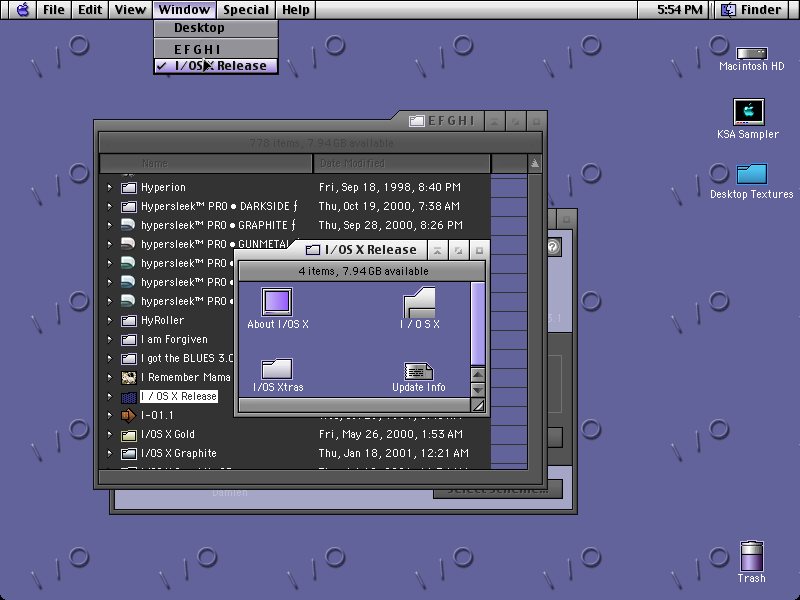Expand the HyRoller folder triangle

pyautogui.click(x=110, y=321)
